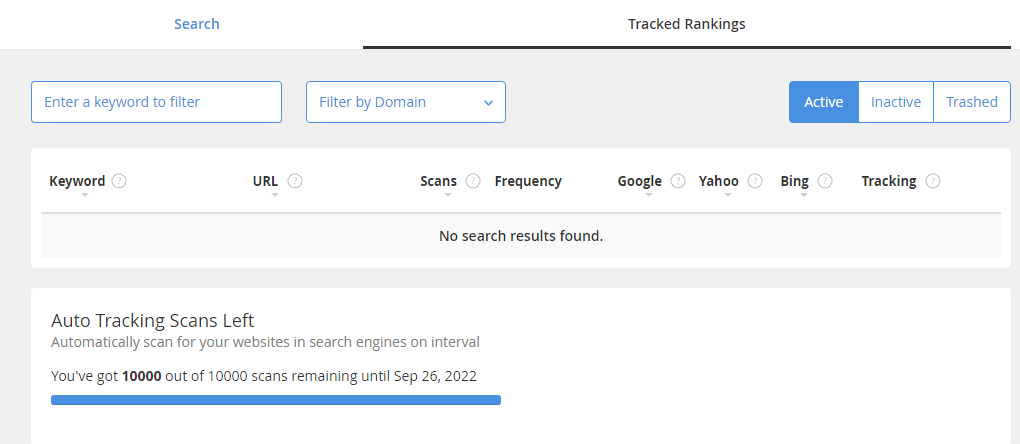Open the Scans help question-mark icon

pos(473,181)
